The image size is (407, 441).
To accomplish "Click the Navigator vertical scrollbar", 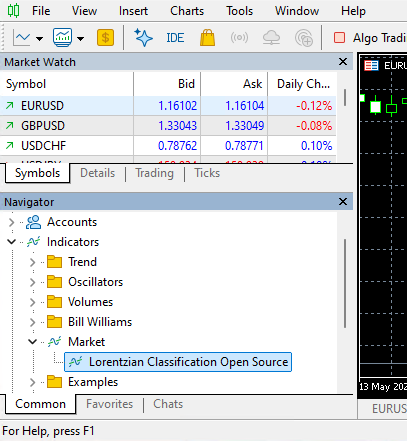I will 345,283.
